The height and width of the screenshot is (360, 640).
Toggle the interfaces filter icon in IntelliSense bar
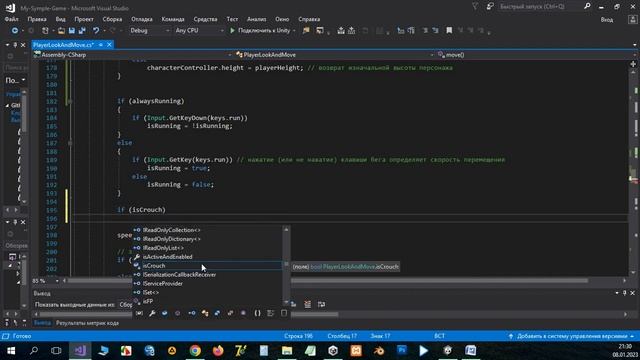coord(191,313)
